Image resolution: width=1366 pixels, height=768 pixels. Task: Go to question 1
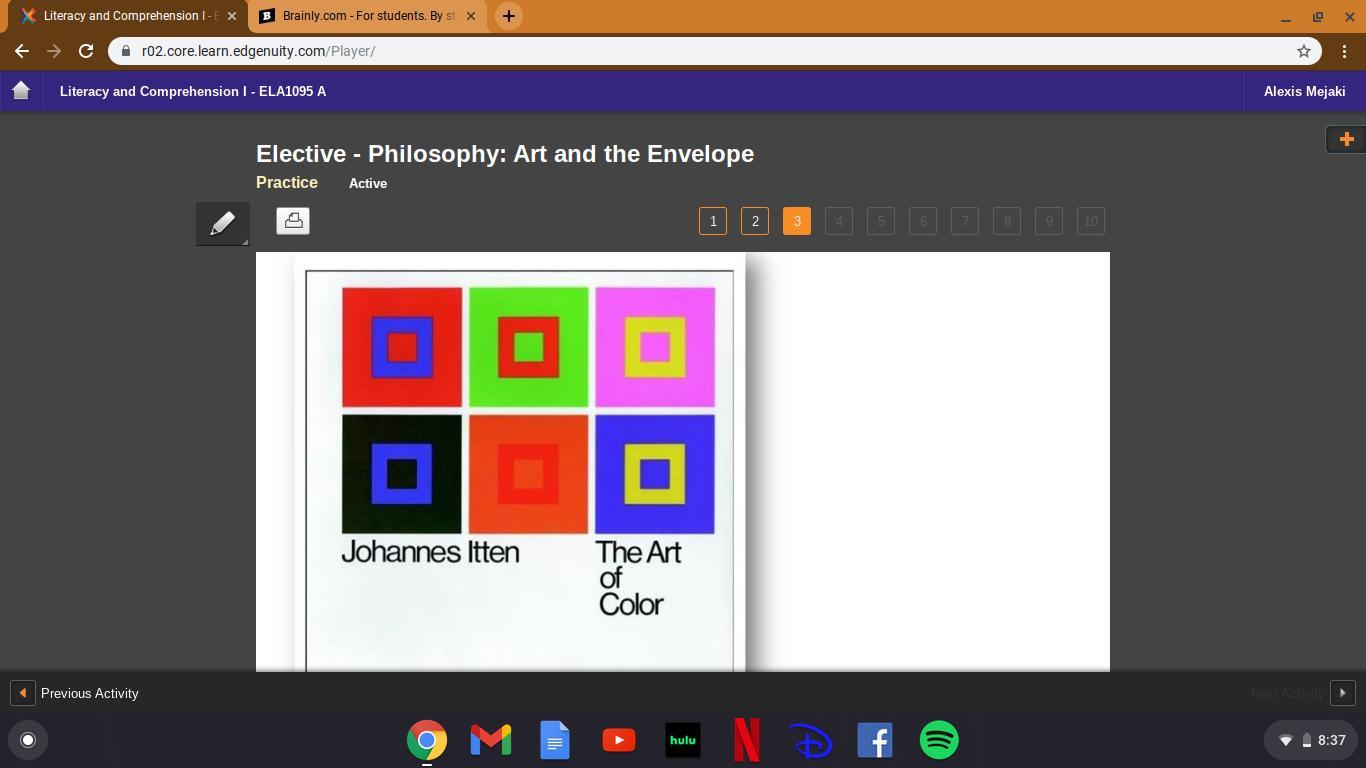coord(713,221)
